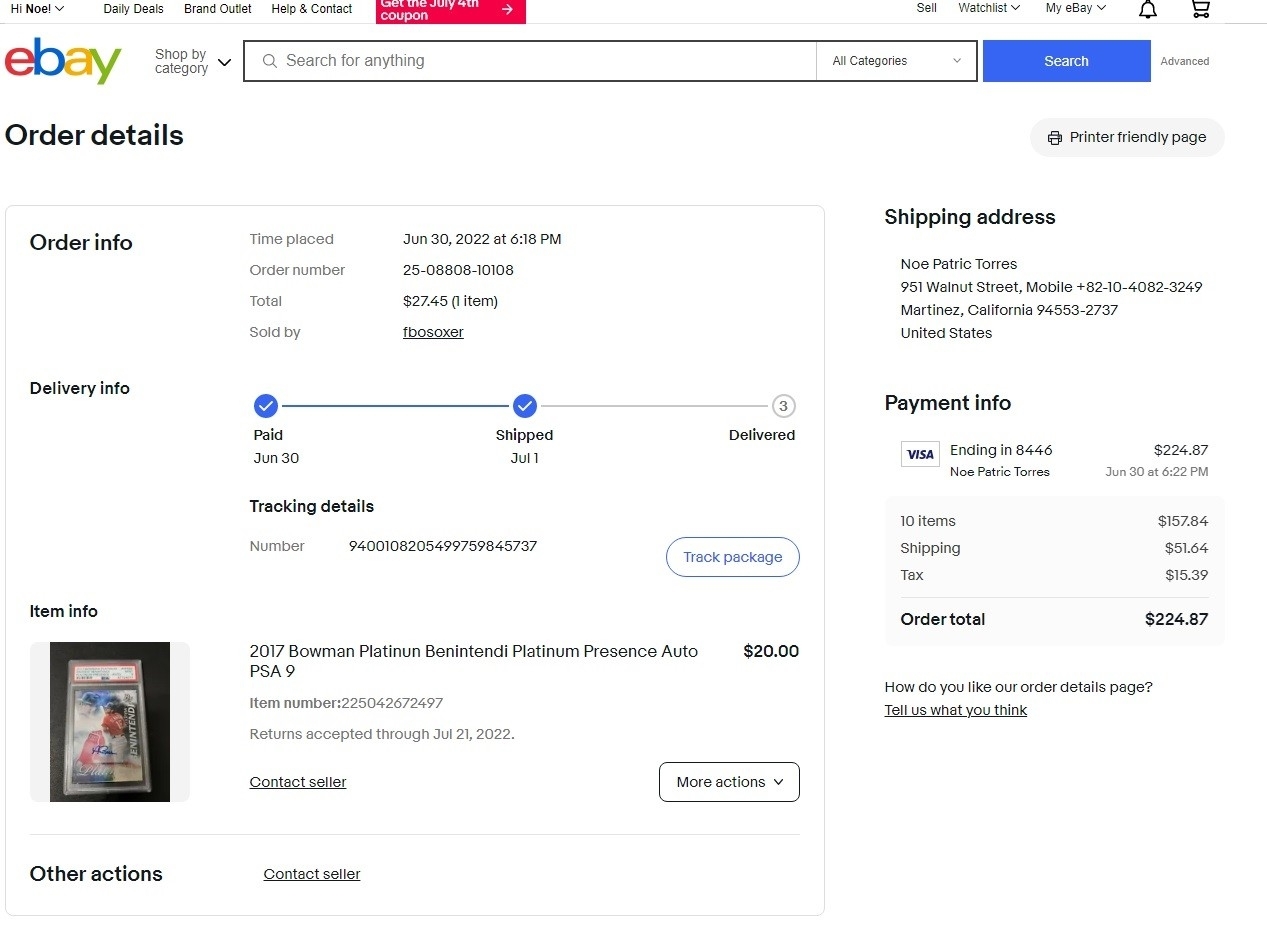
Task: Open Daily Deals
Action: 133,9
